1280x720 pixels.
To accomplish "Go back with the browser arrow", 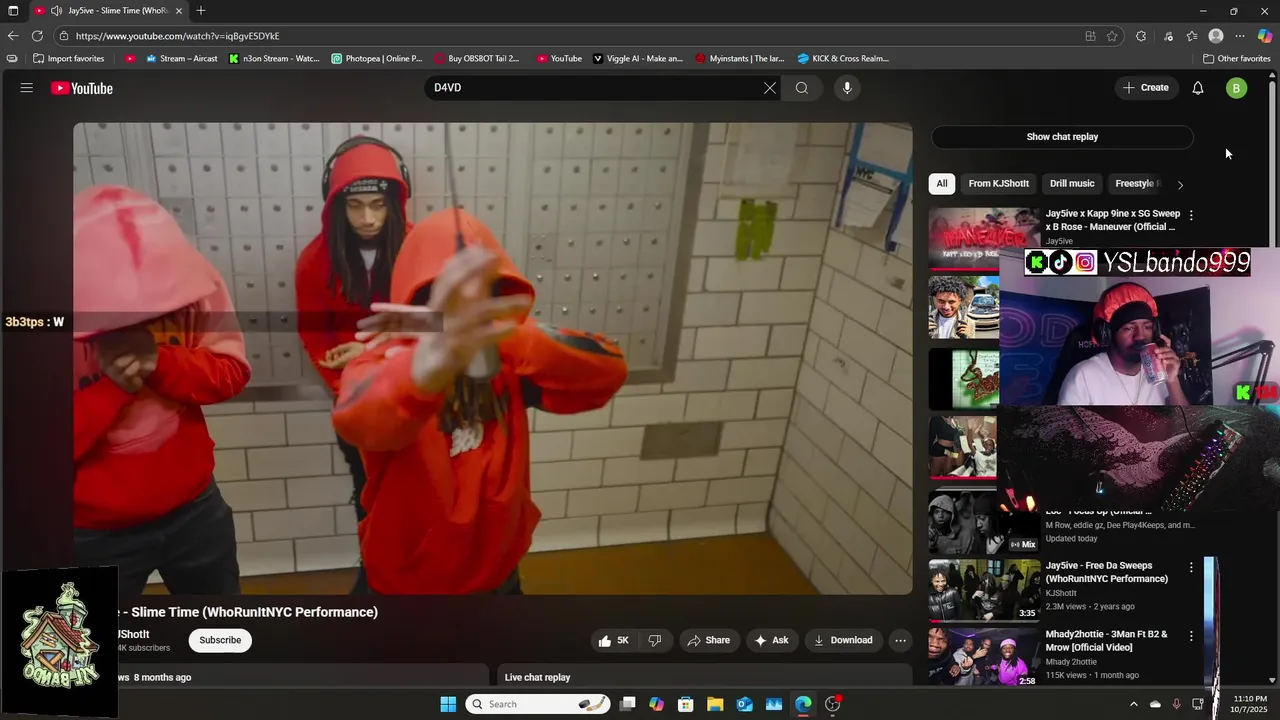I will pyautogui.click(x=13, y=36).
